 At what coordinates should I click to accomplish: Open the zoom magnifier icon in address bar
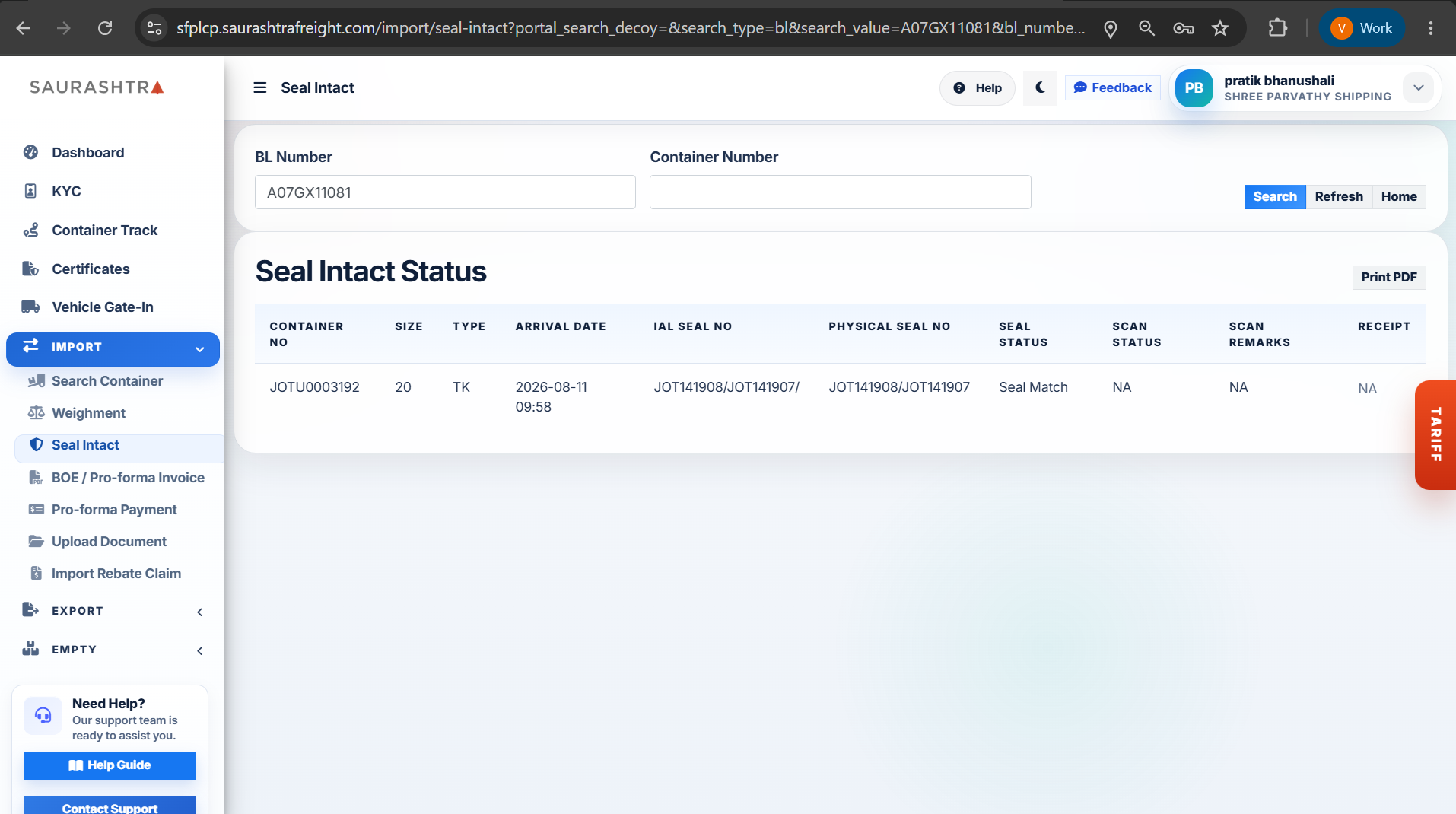click(1146, 28)
